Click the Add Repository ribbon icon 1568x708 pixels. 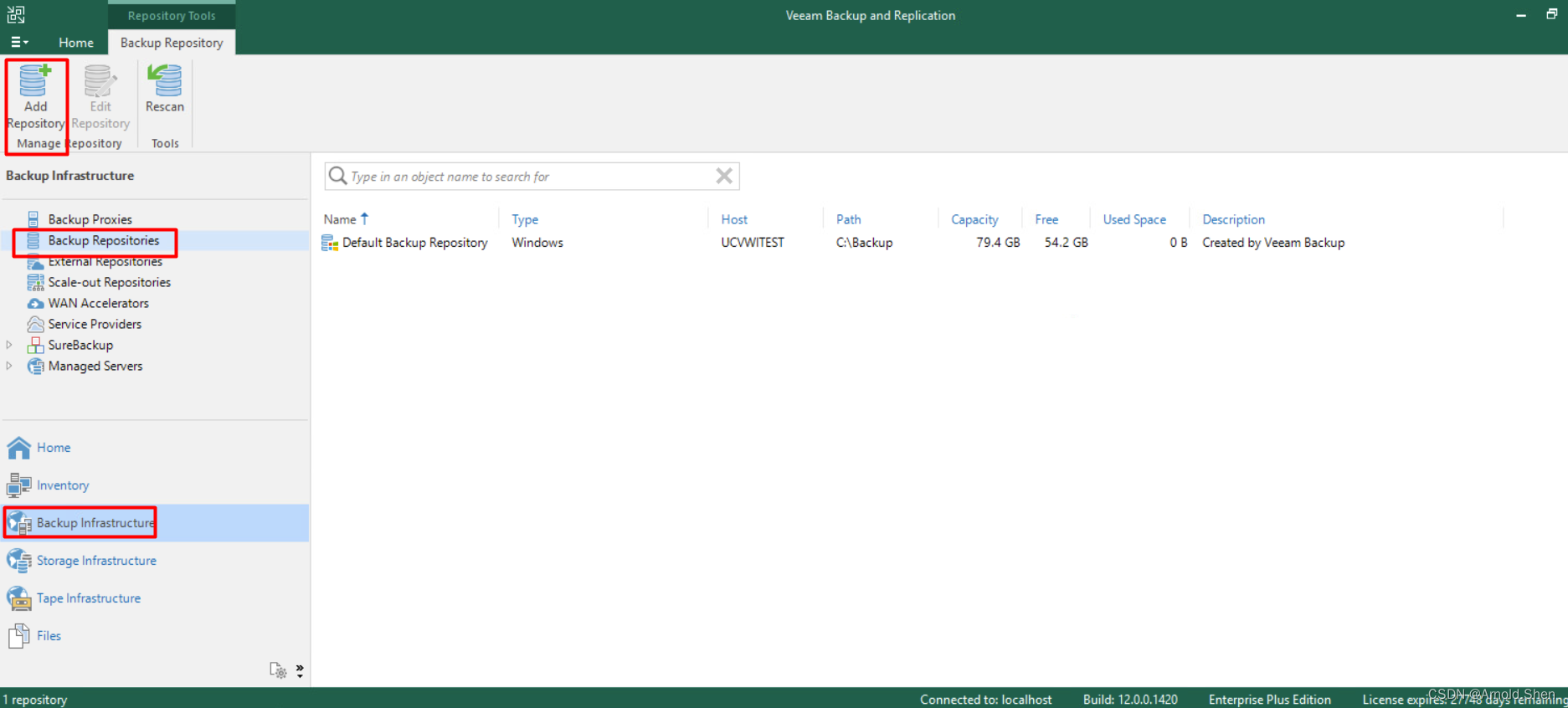[35, 81]
